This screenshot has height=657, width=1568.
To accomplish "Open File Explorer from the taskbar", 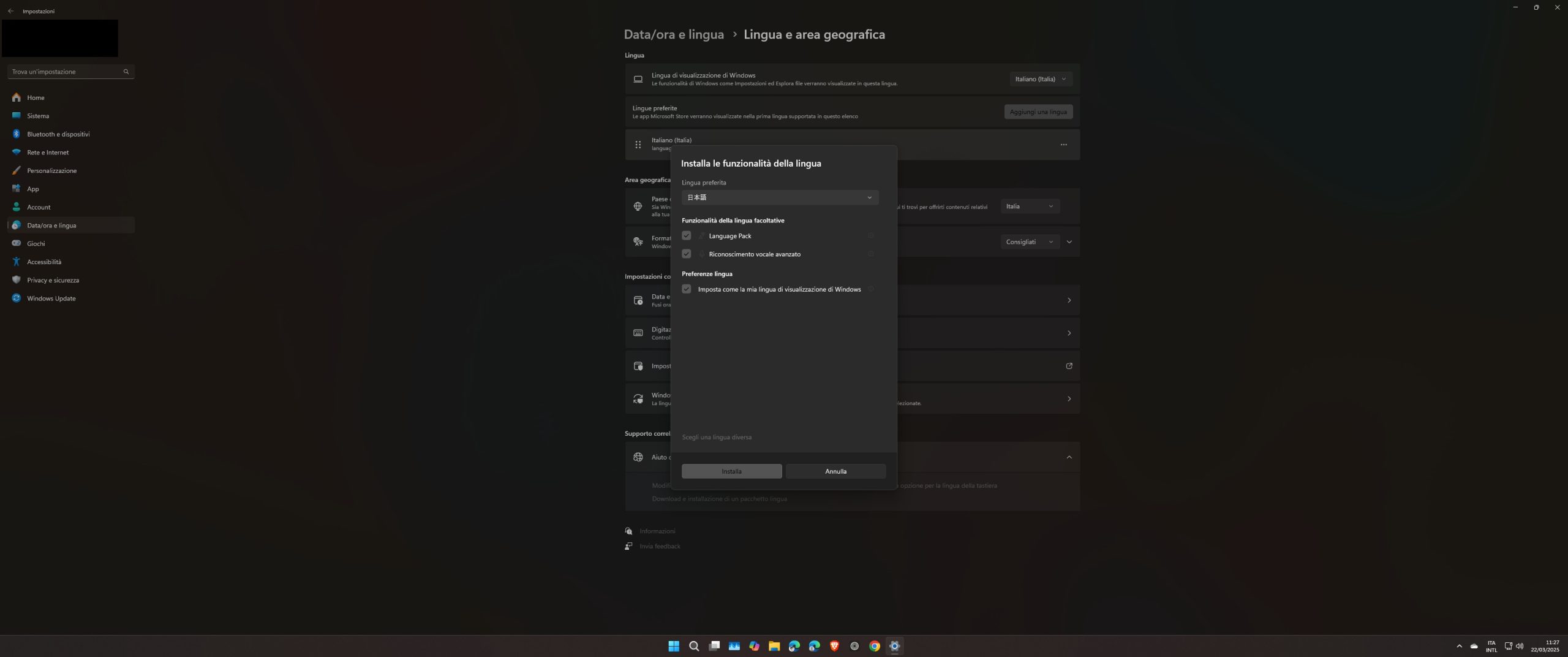I will point(774,646).
